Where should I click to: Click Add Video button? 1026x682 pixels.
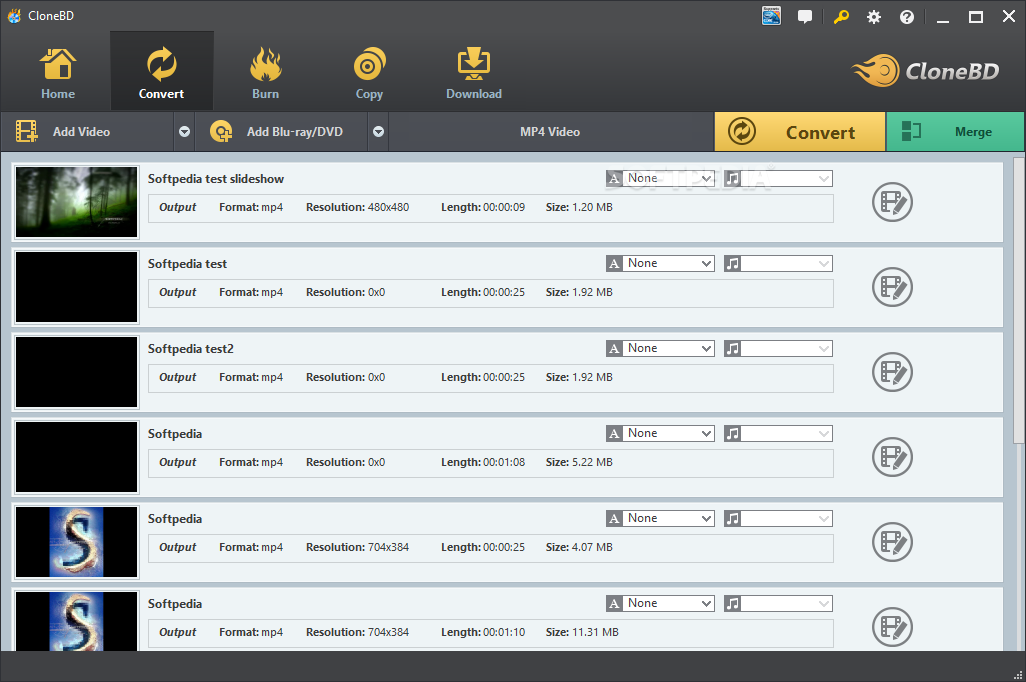coord(88,132)
